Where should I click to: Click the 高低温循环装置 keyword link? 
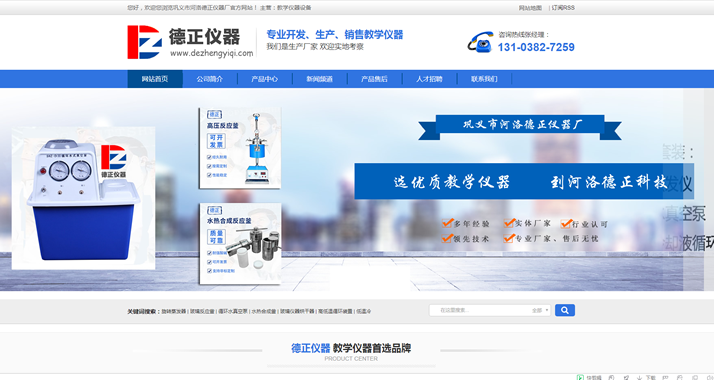coord(335,311)
